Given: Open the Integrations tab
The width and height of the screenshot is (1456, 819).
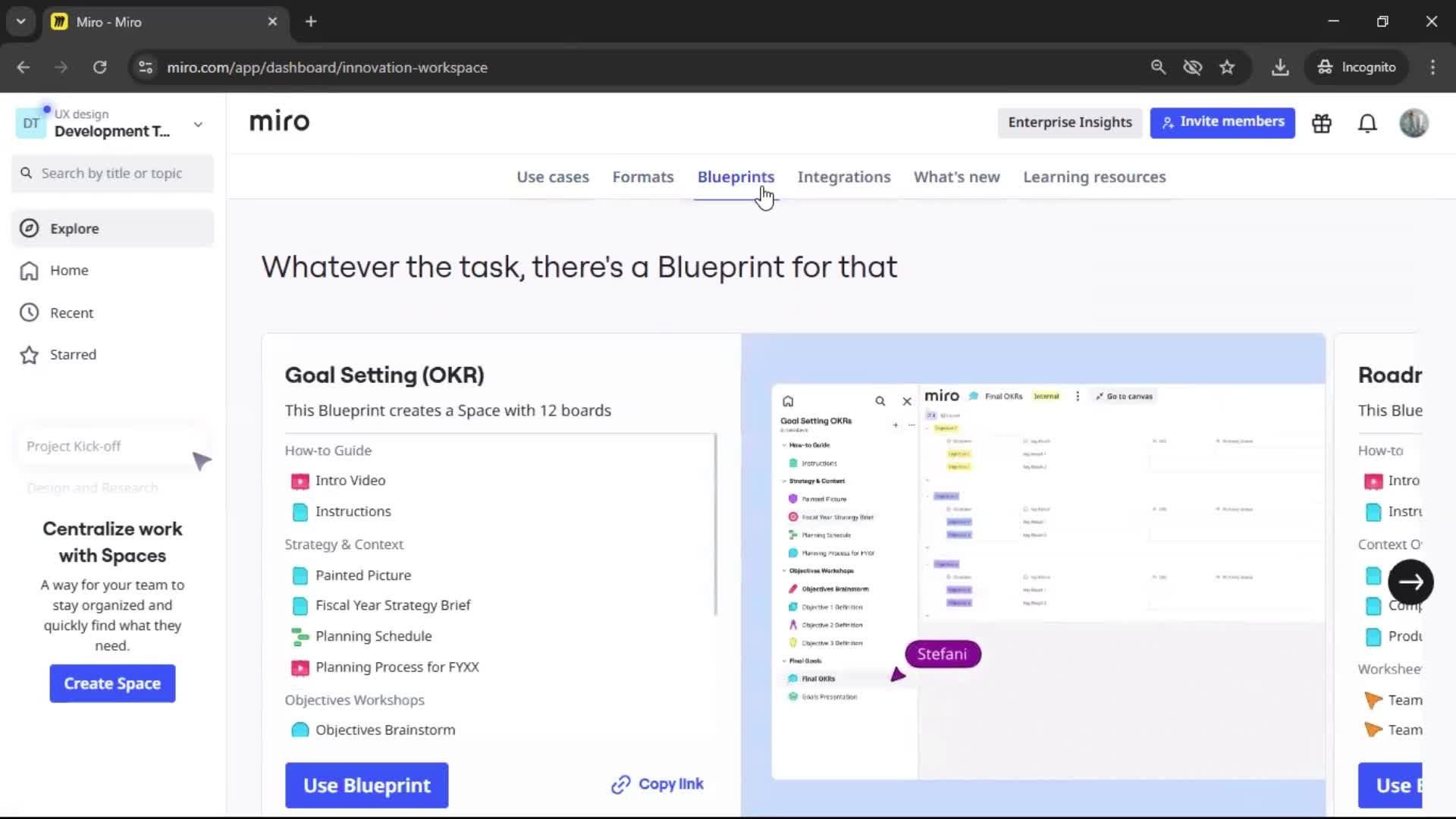Looking at the screenshot, I should [x=844, y=177].
